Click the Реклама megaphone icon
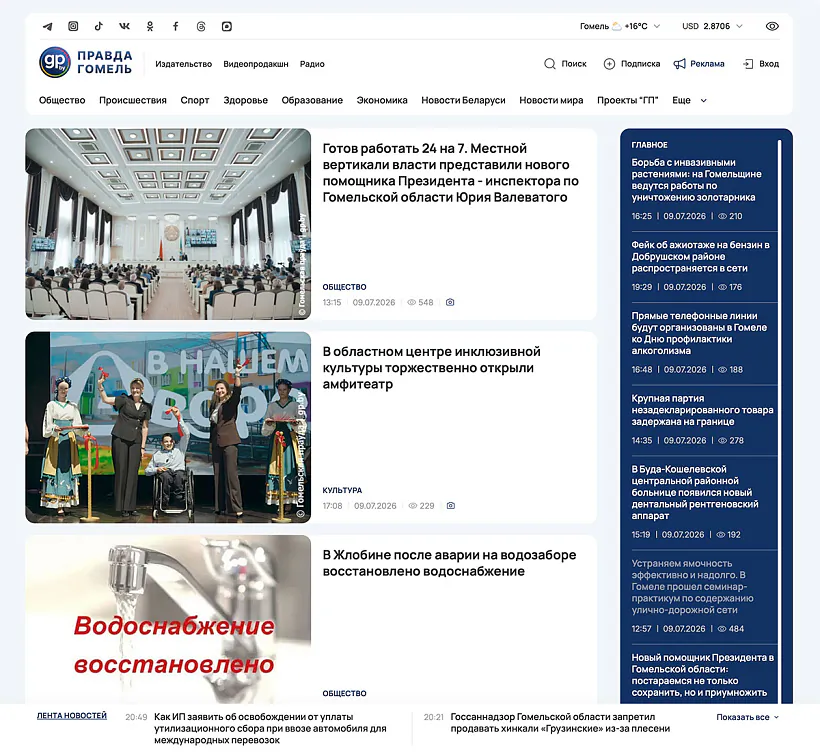The width and height of the screenshot is (820, 752). click(679, 64)
